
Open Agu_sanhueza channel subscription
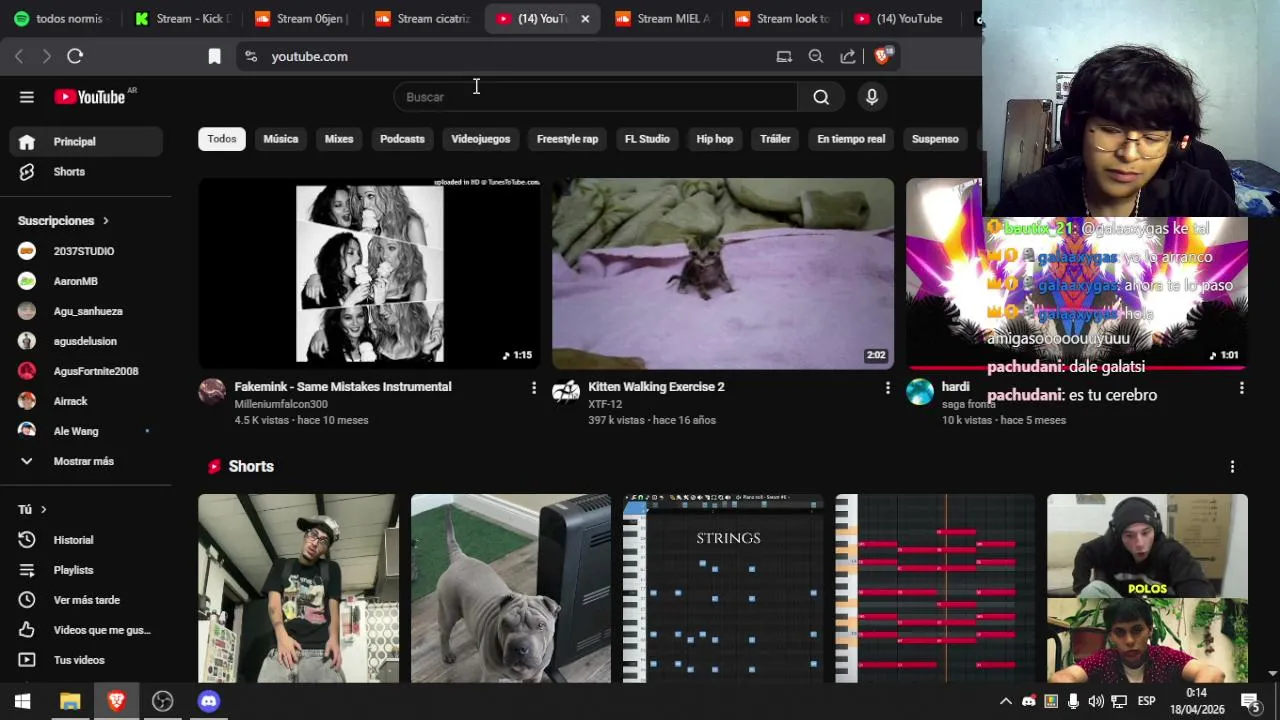[x=86, y=311]
